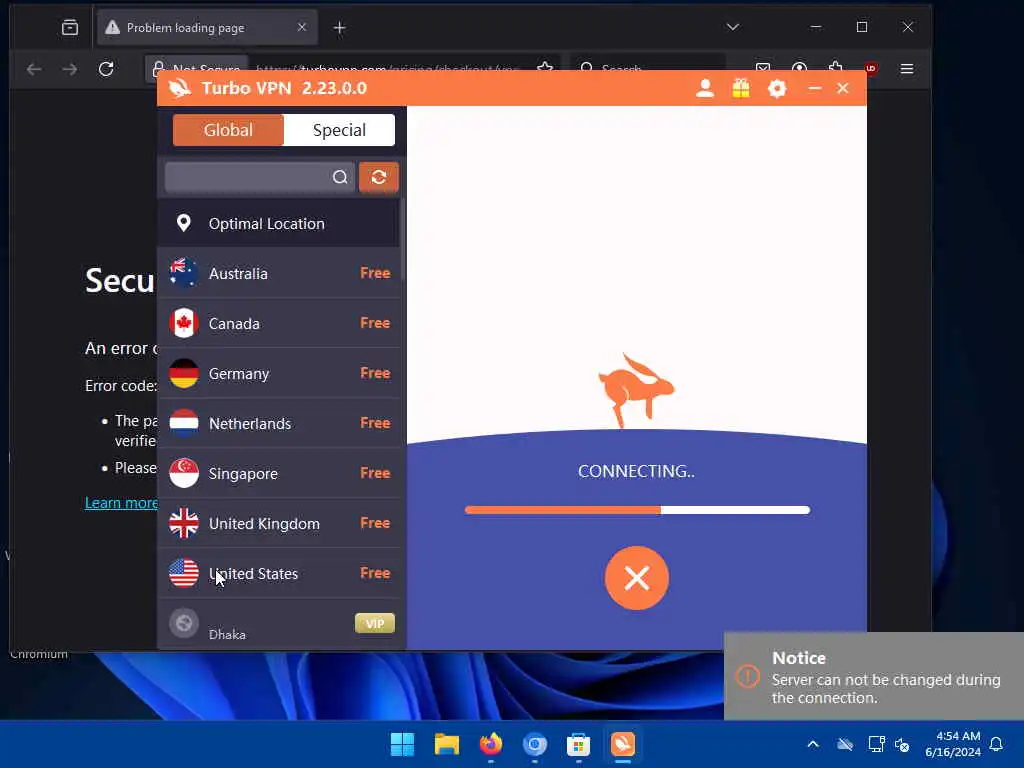The image size is (1024, 768).
Task: Click the uBlock Origin extension icon
Action: click(x=871, y=69)
